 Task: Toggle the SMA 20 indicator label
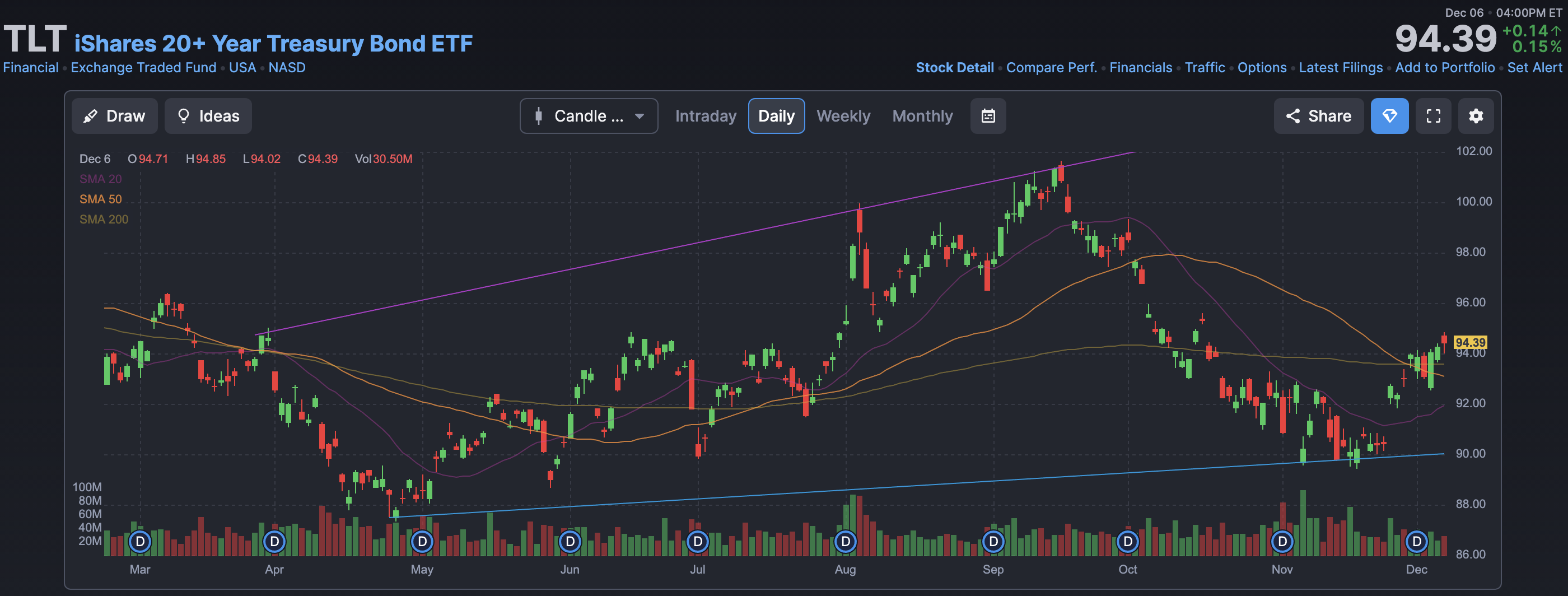100,179
